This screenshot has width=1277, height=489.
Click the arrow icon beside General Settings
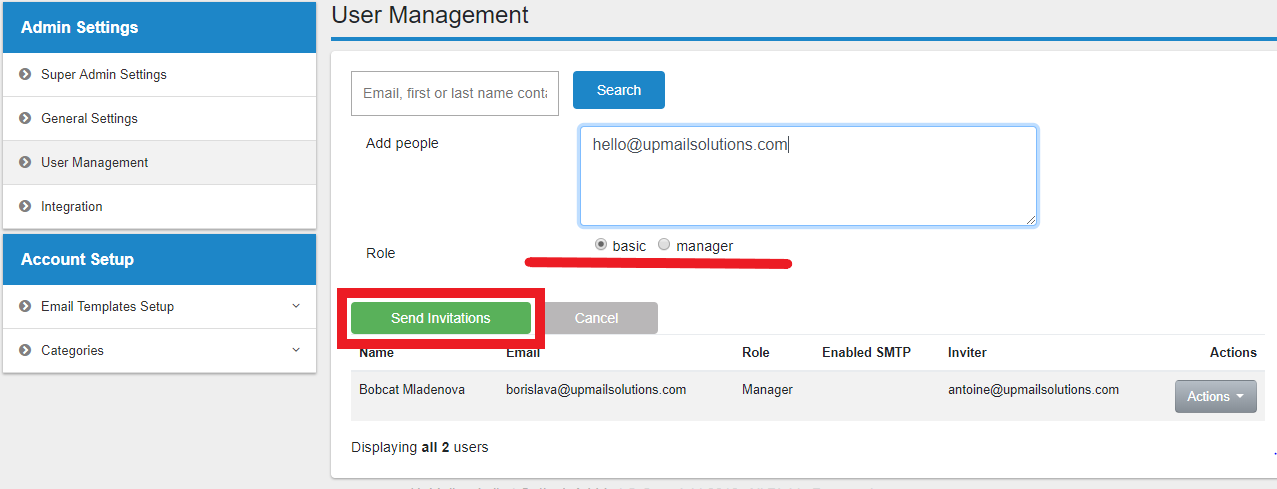coord(25,119)
